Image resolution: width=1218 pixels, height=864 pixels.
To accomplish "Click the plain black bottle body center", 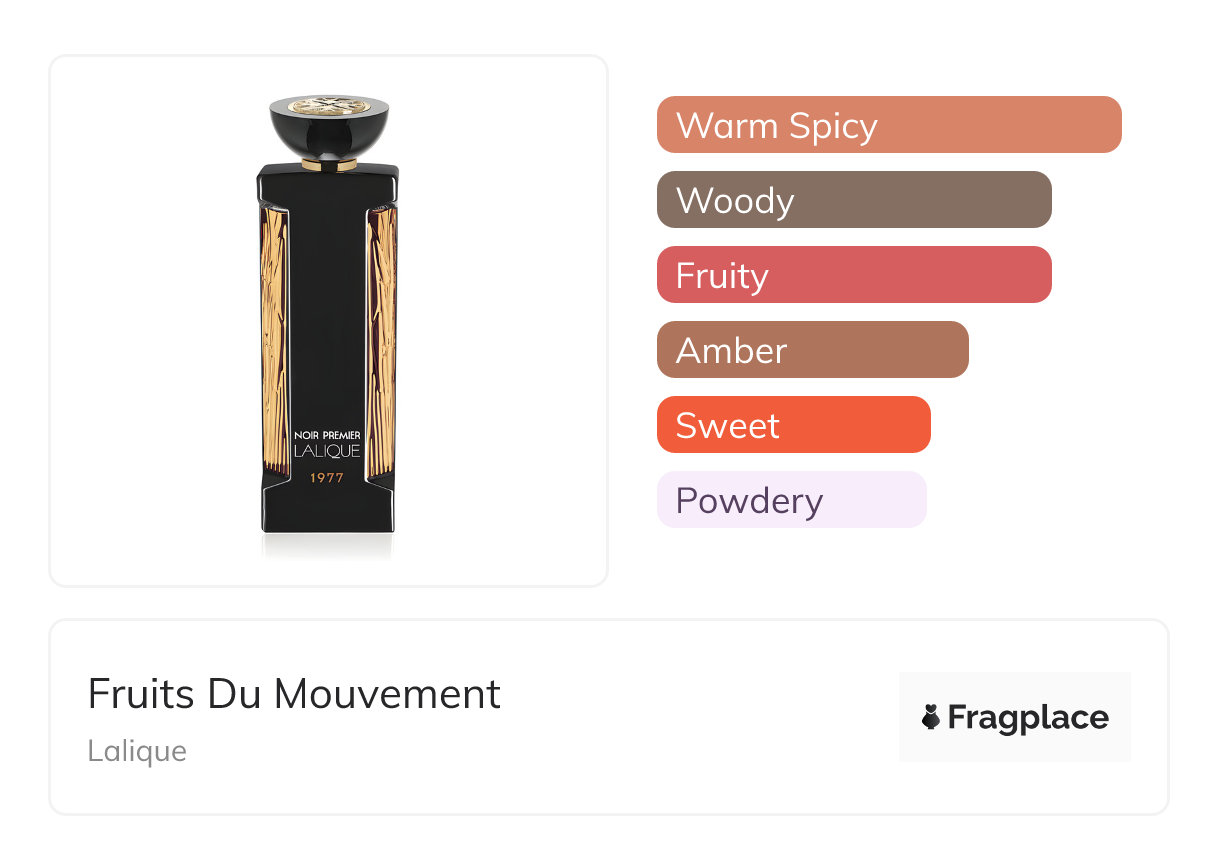I will (327, 300).
